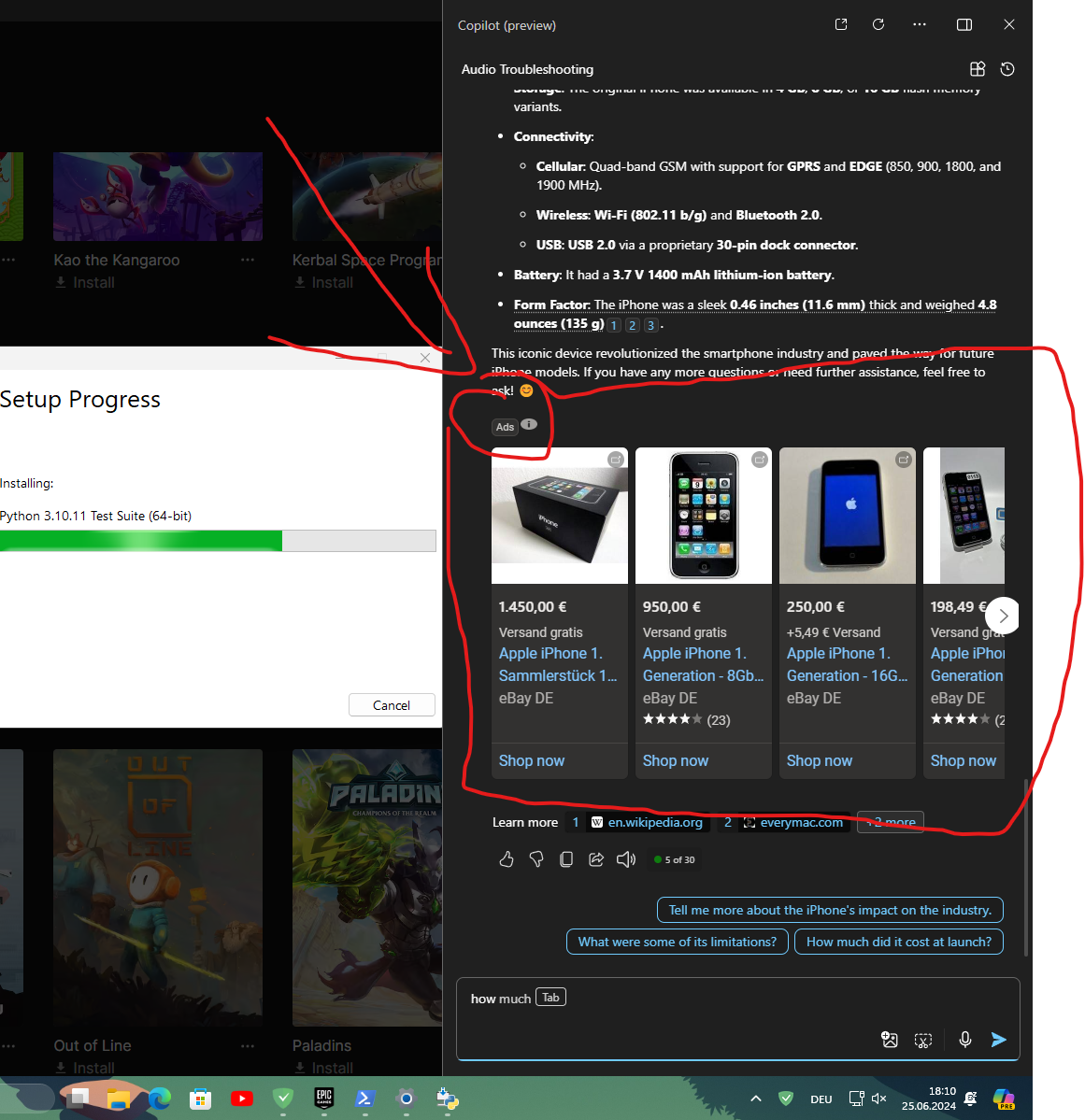
Task: Mute the system volume in the taskbar
Action: 878,1099
